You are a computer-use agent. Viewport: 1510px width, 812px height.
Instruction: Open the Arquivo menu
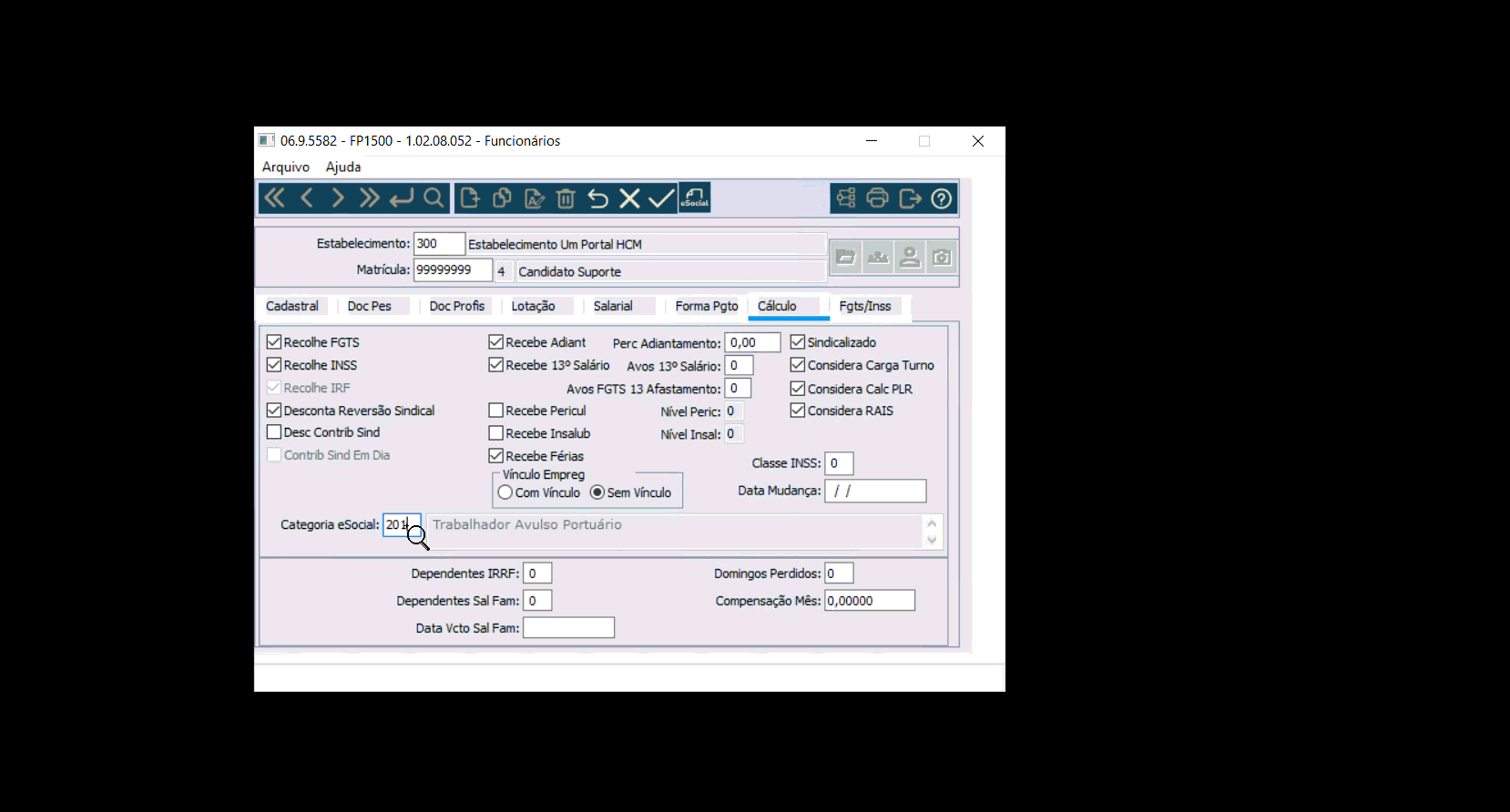pyautogui.click(x=286, y=167)
